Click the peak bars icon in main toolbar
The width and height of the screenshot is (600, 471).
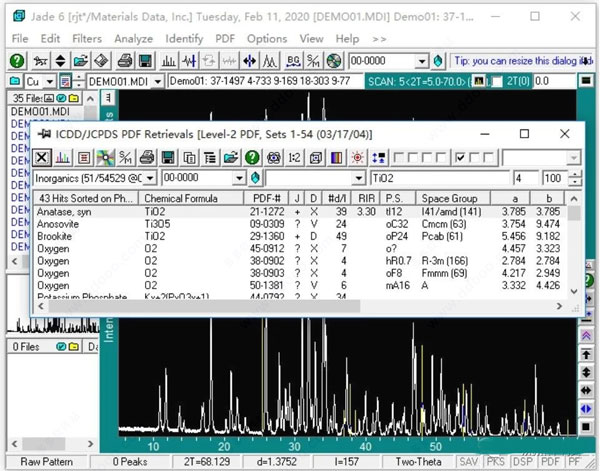click(168, 61)
